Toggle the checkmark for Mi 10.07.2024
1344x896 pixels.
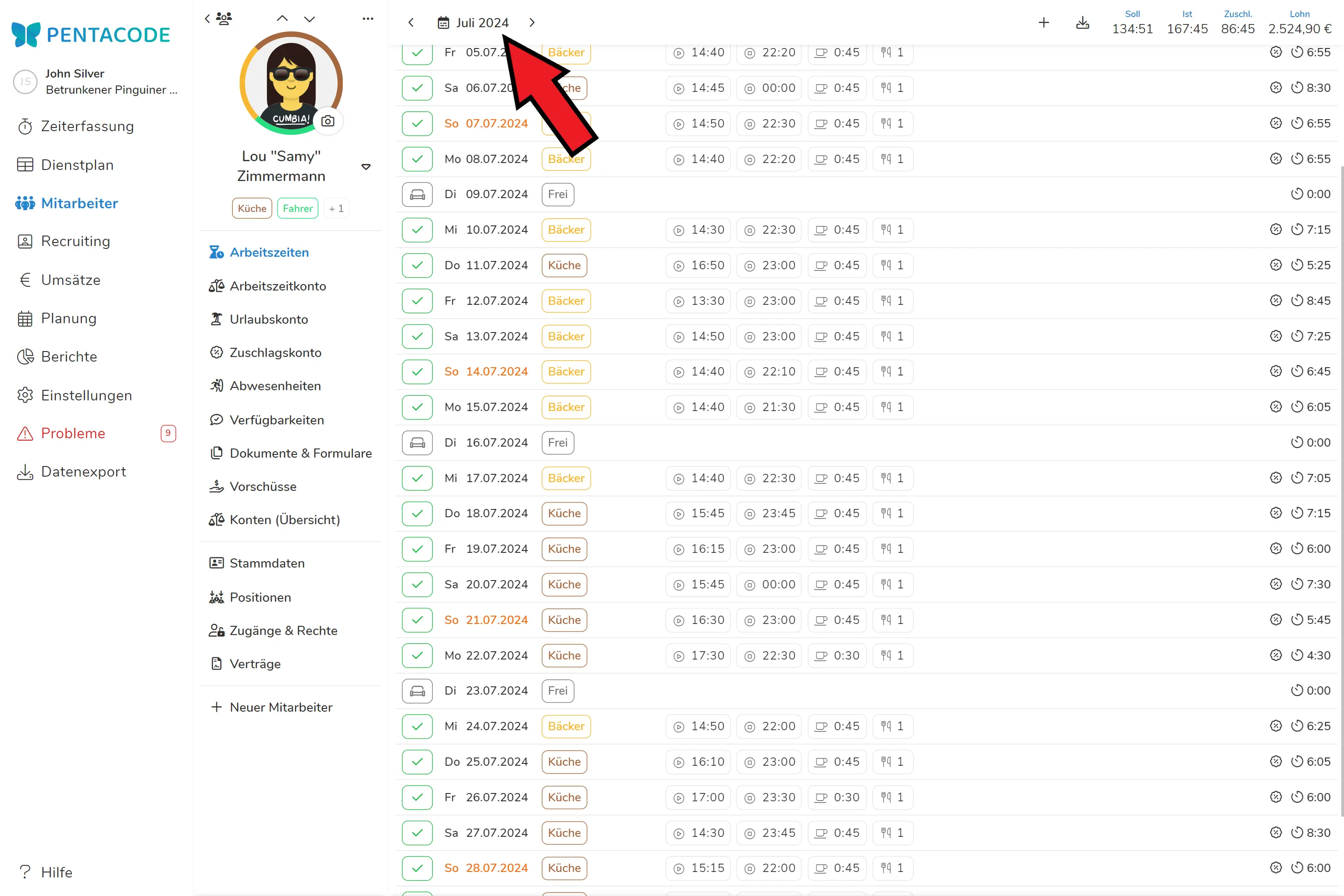[x=417, y=230]
